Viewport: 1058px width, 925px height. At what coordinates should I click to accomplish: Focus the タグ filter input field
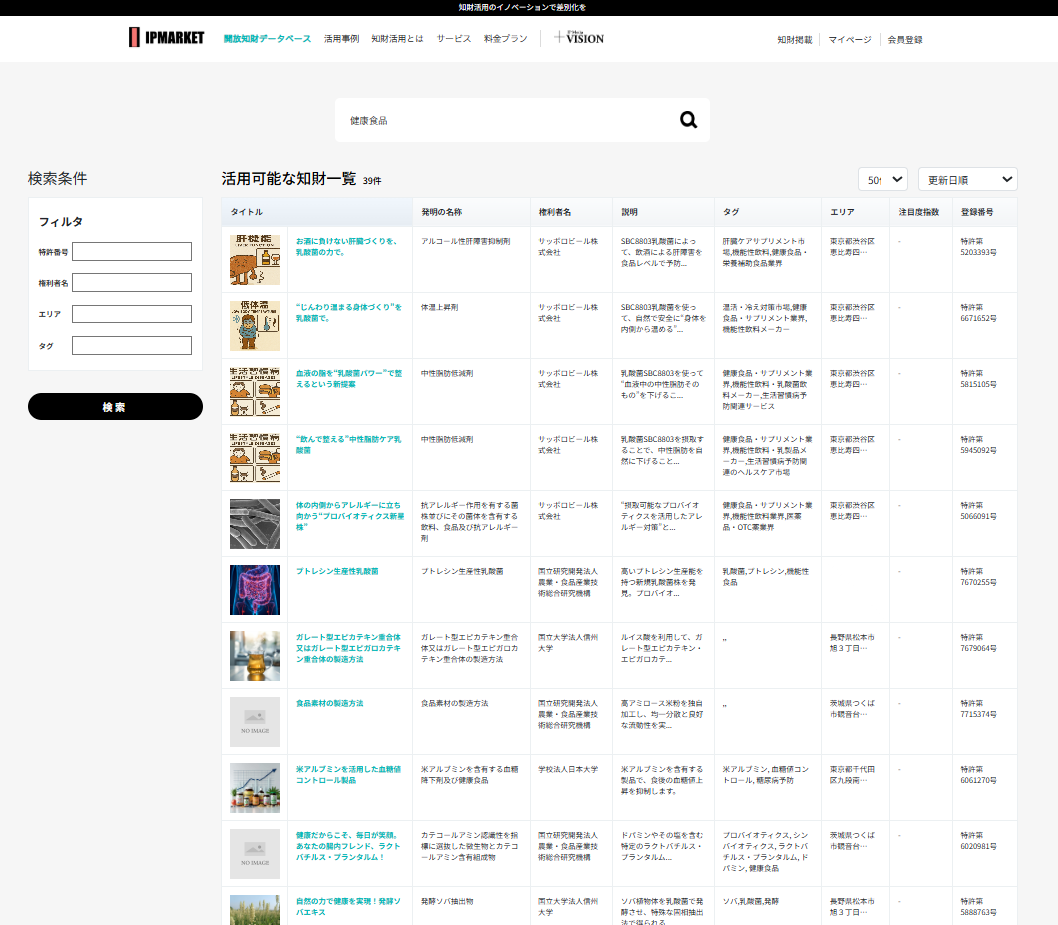click(132, 345)
